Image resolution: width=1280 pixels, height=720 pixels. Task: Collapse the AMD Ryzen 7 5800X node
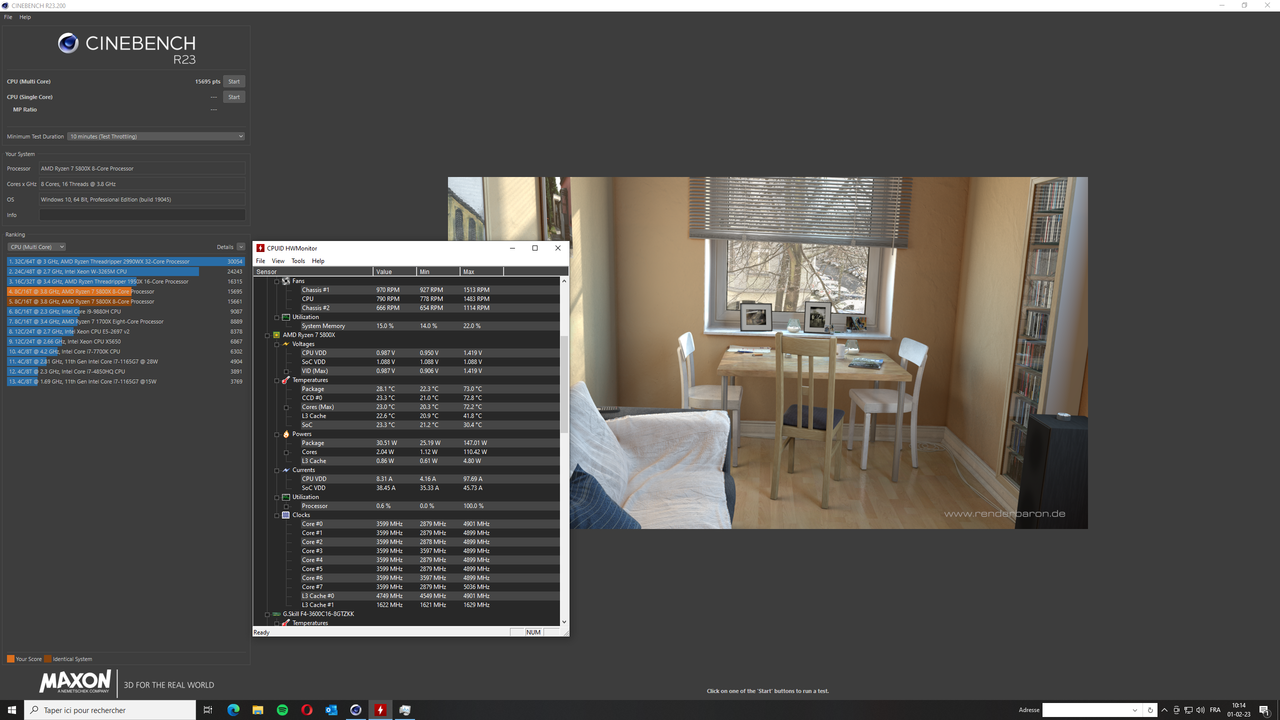pos(267,335)
